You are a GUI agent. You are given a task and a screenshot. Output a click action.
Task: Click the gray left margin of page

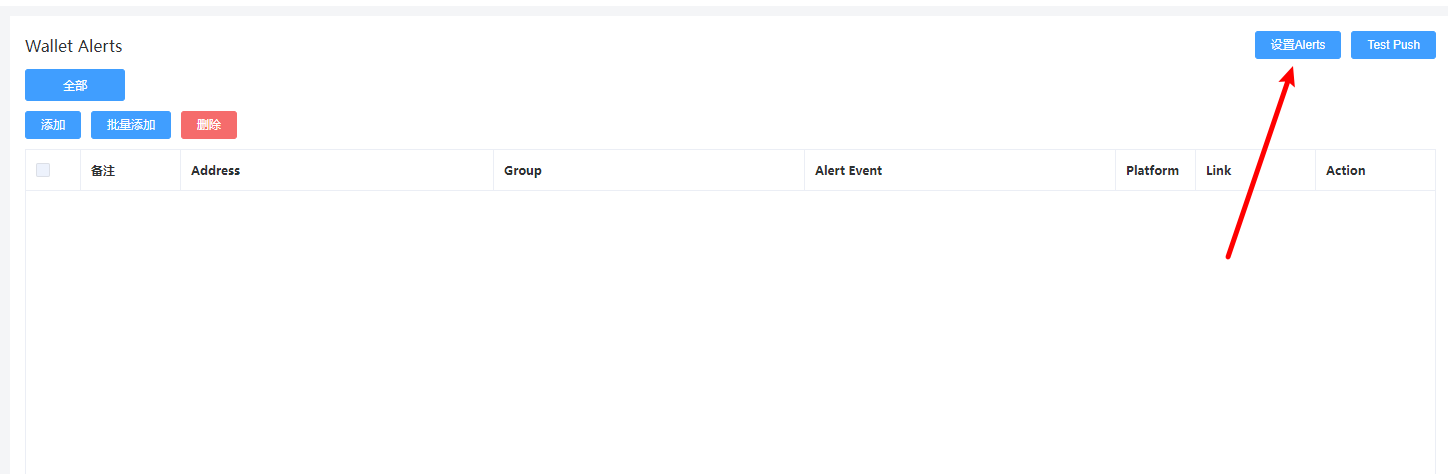[4, 250]
